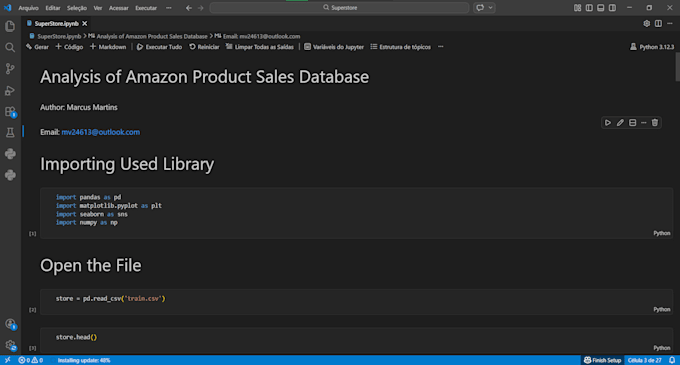Open the mv24613@outlook.com email link

[101, 132]
